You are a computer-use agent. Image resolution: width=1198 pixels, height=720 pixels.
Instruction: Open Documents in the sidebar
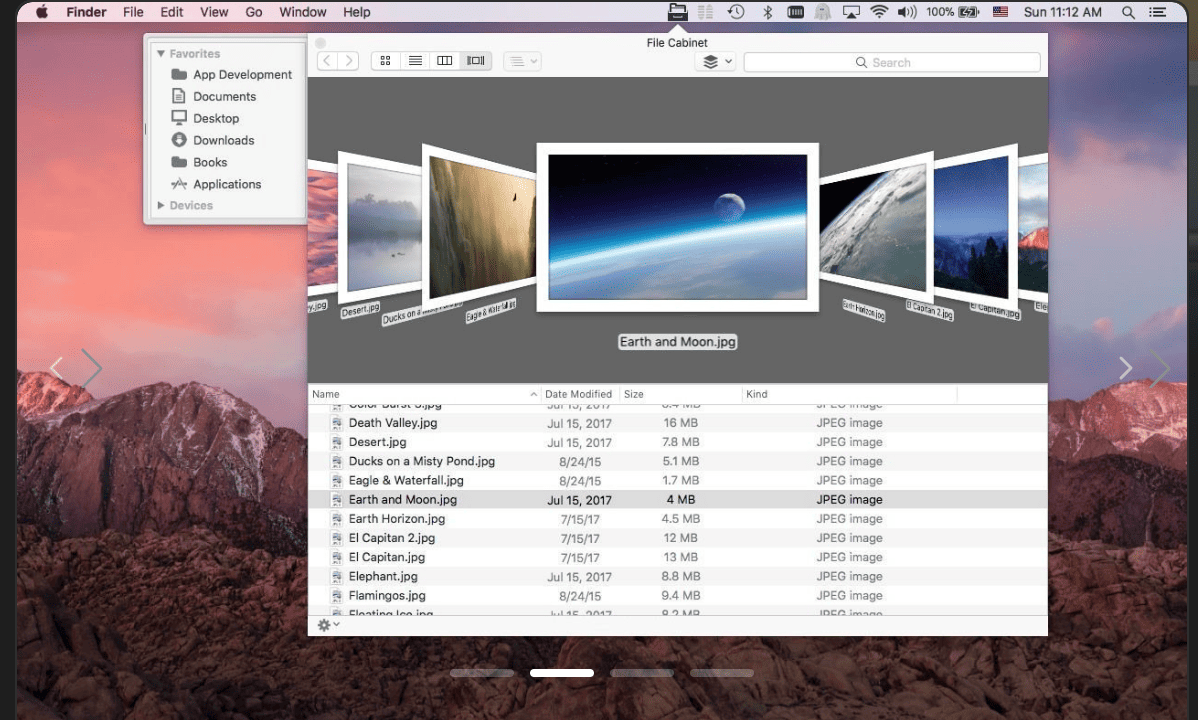[x=214, y=96]
